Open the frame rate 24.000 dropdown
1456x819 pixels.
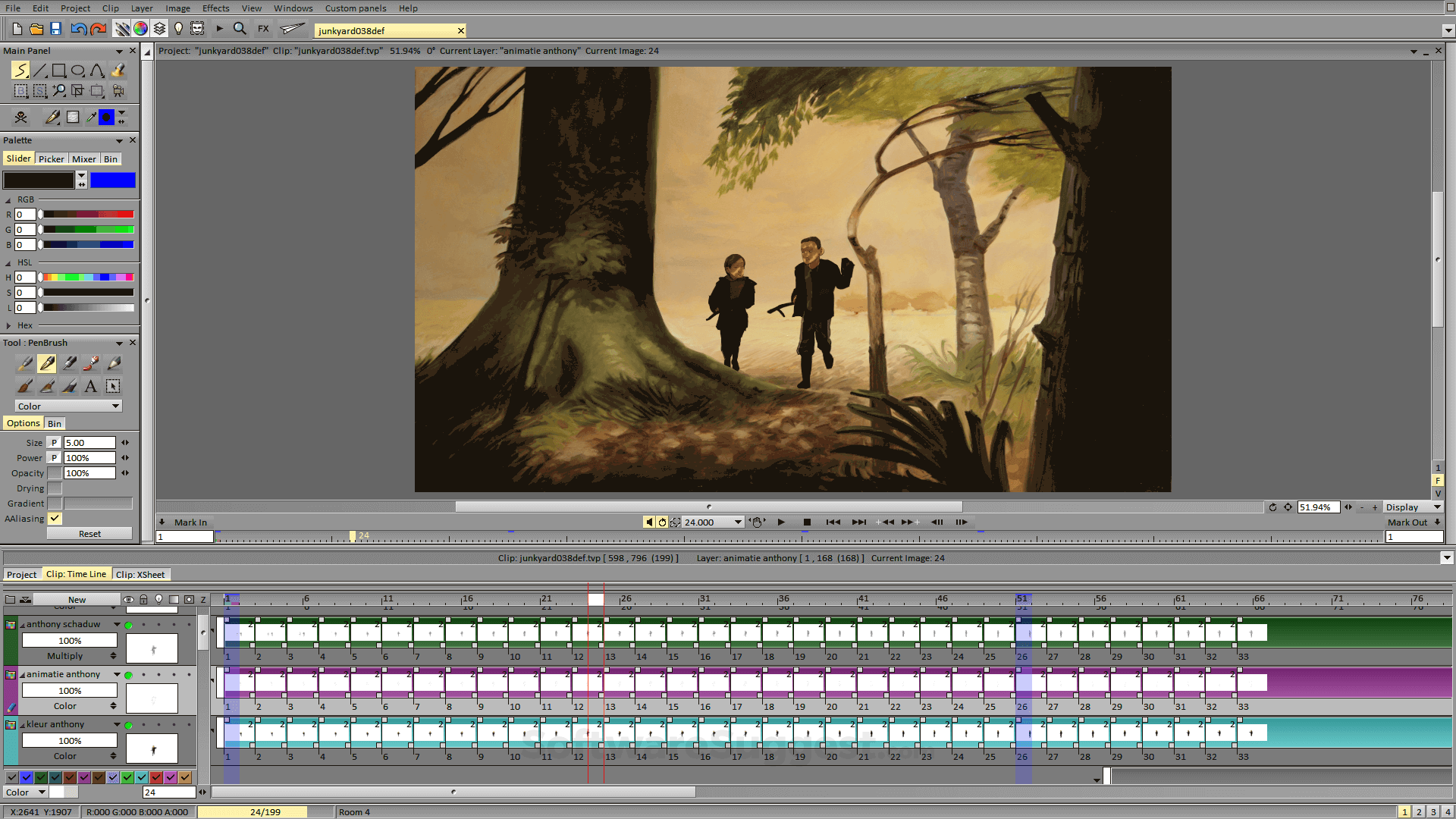tap(738, 522)
